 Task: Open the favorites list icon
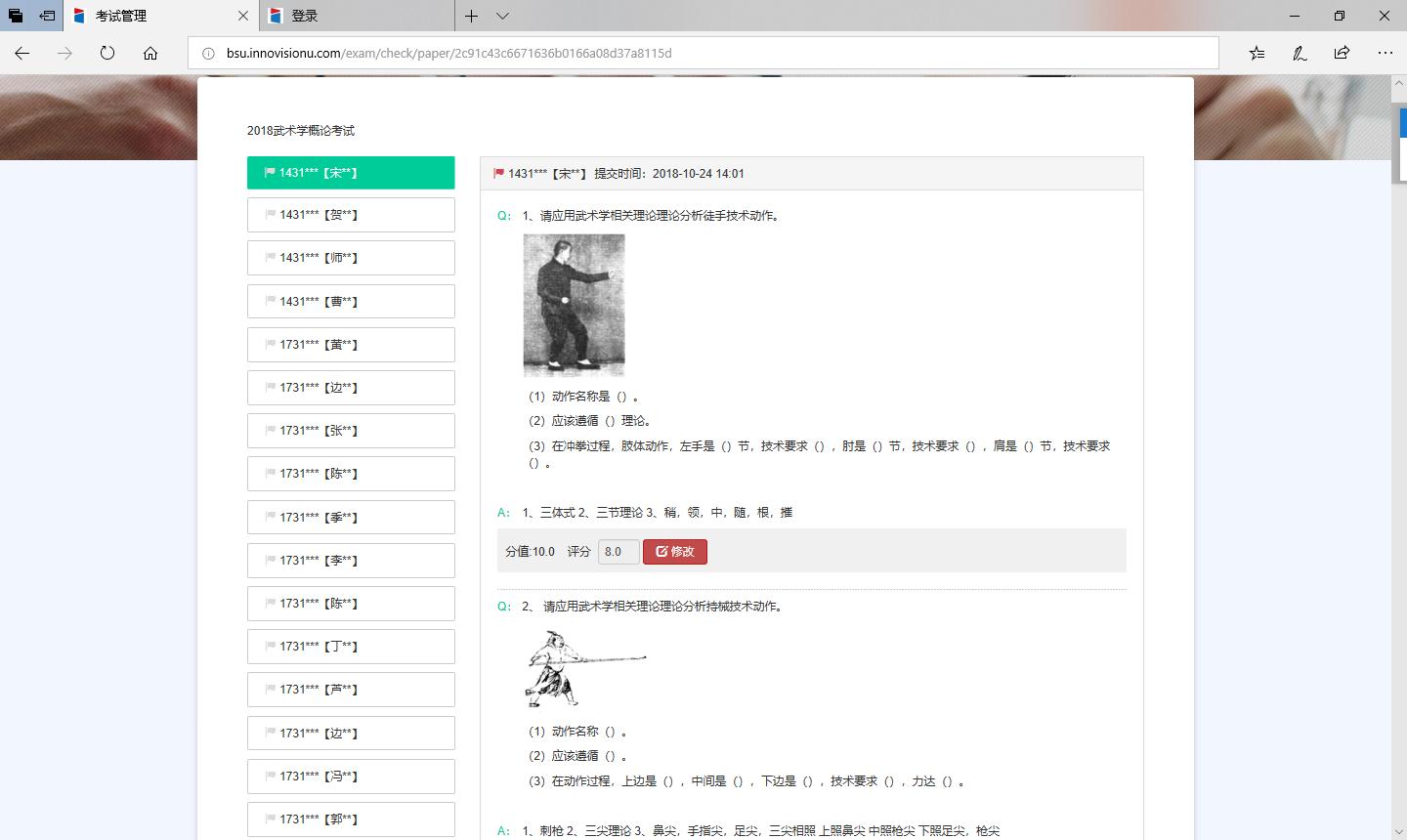pyautogui.click(x=1257, y=53)
